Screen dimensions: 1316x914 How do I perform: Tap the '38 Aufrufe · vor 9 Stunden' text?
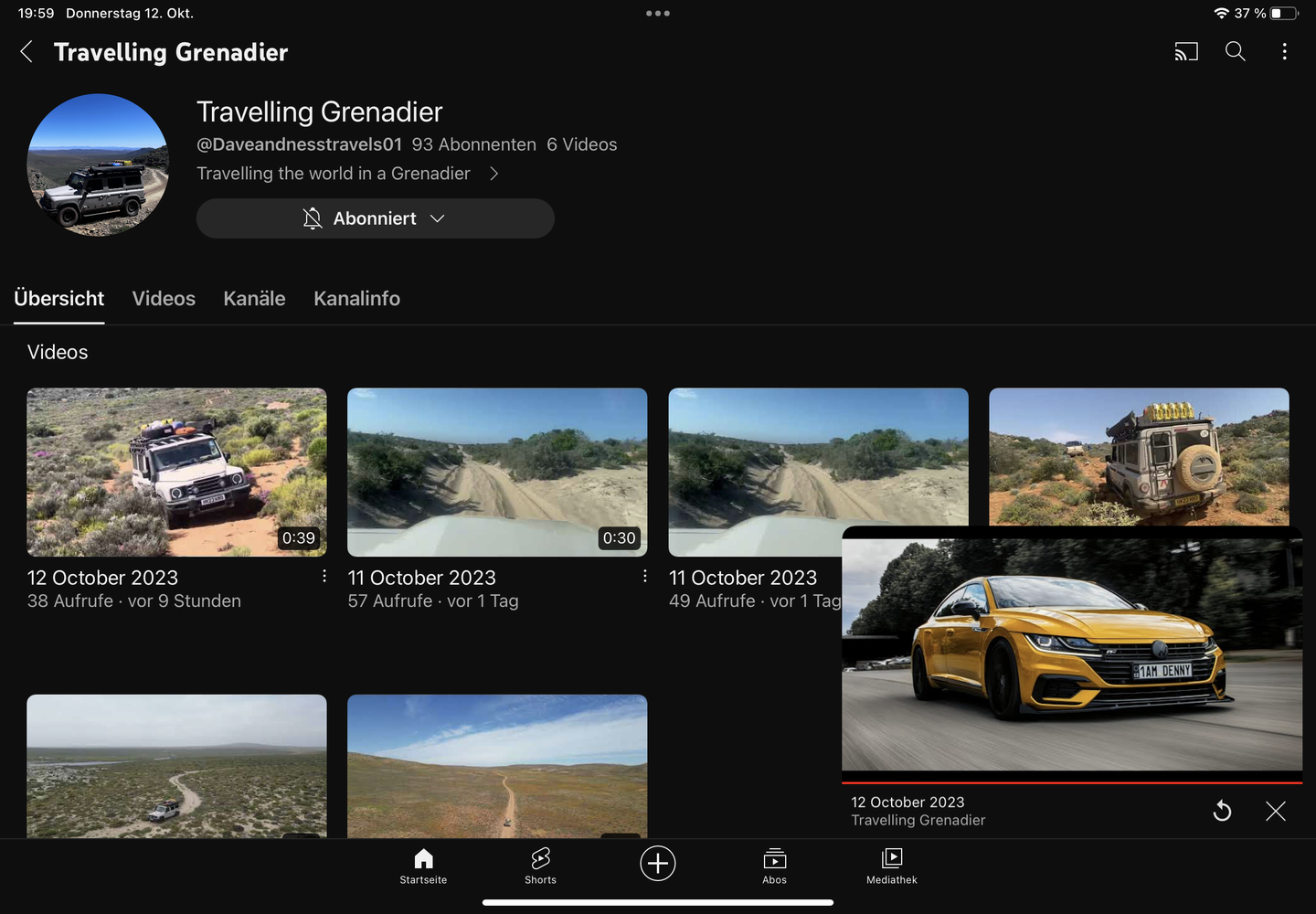tap(134, 601)
